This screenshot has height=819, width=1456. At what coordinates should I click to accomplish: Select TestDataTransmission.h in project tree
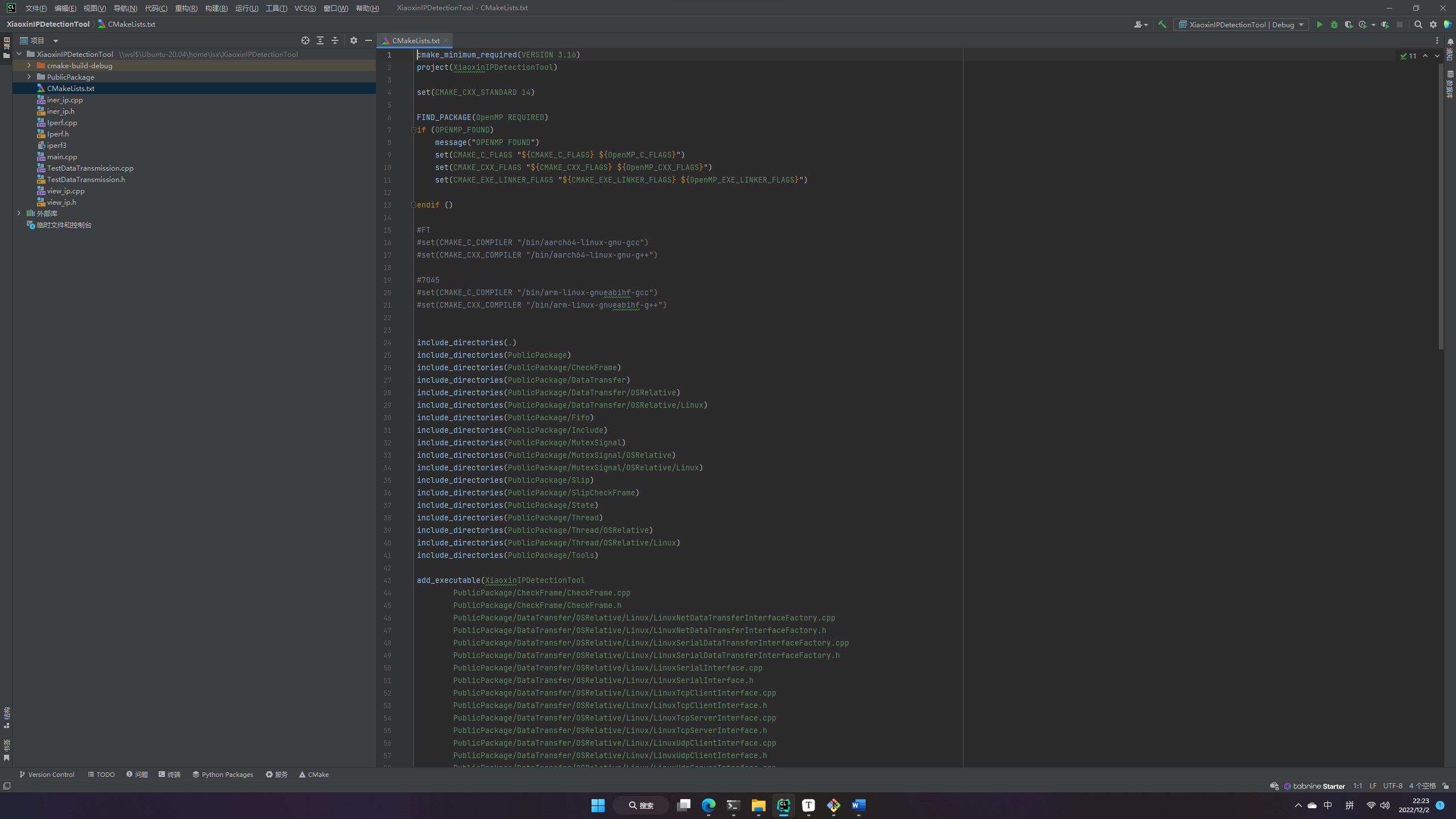point(86,179)
